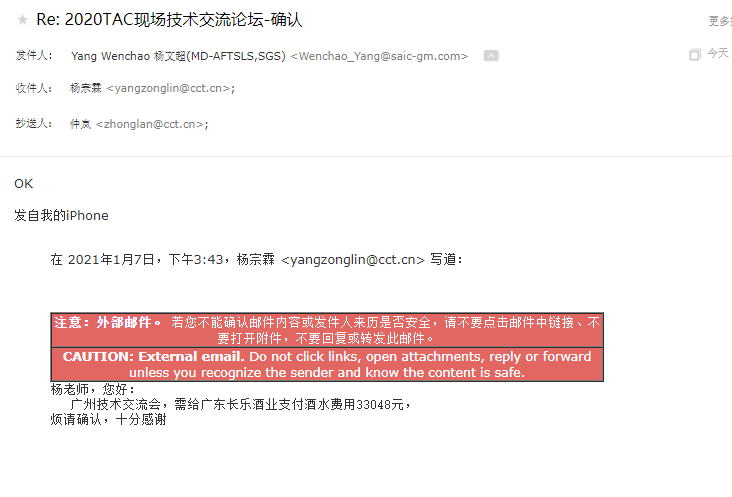Click zhonglan@cct.cn in the CC row

[x=150, y=124]
